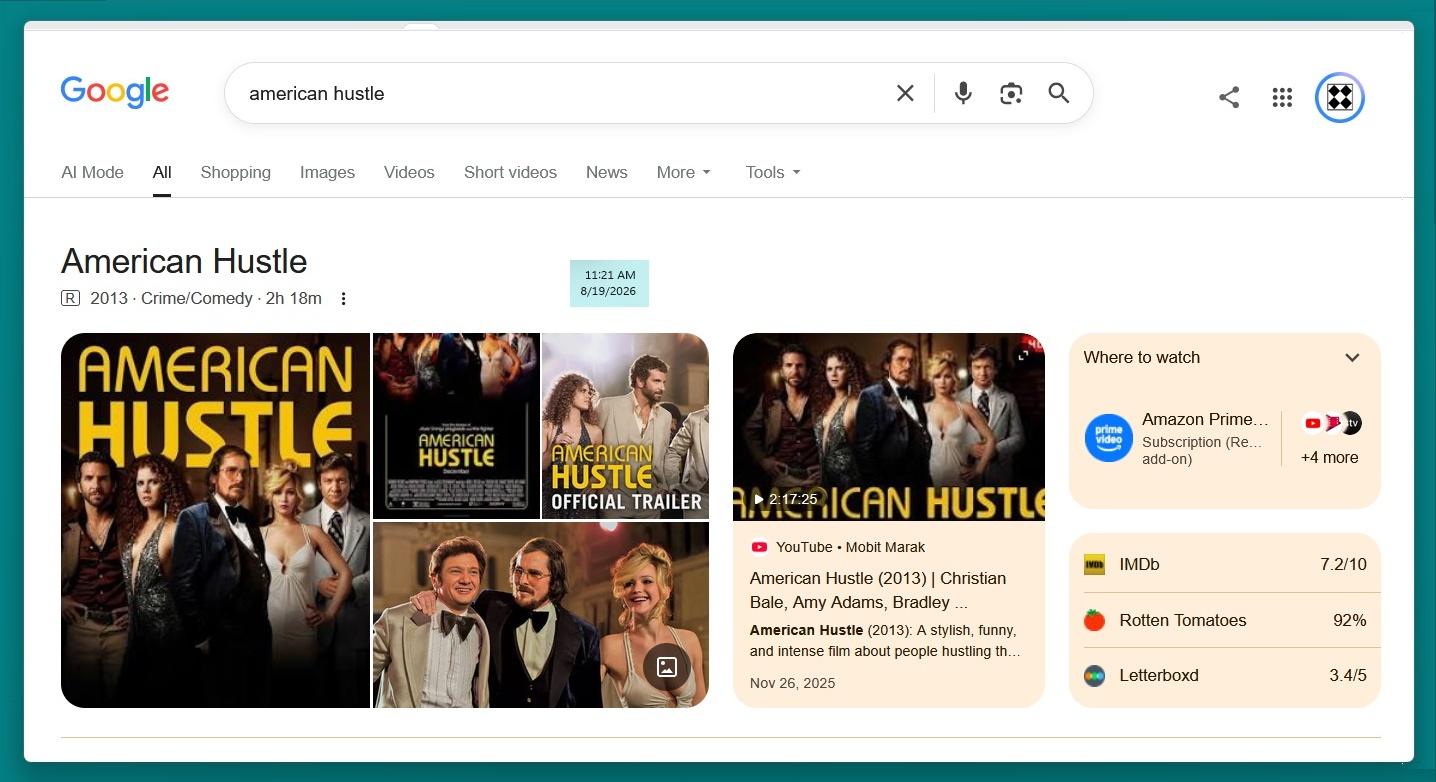Start voice search with microphone icon
This screenshot has height=782, width=1436.
[x=963, y=93]
